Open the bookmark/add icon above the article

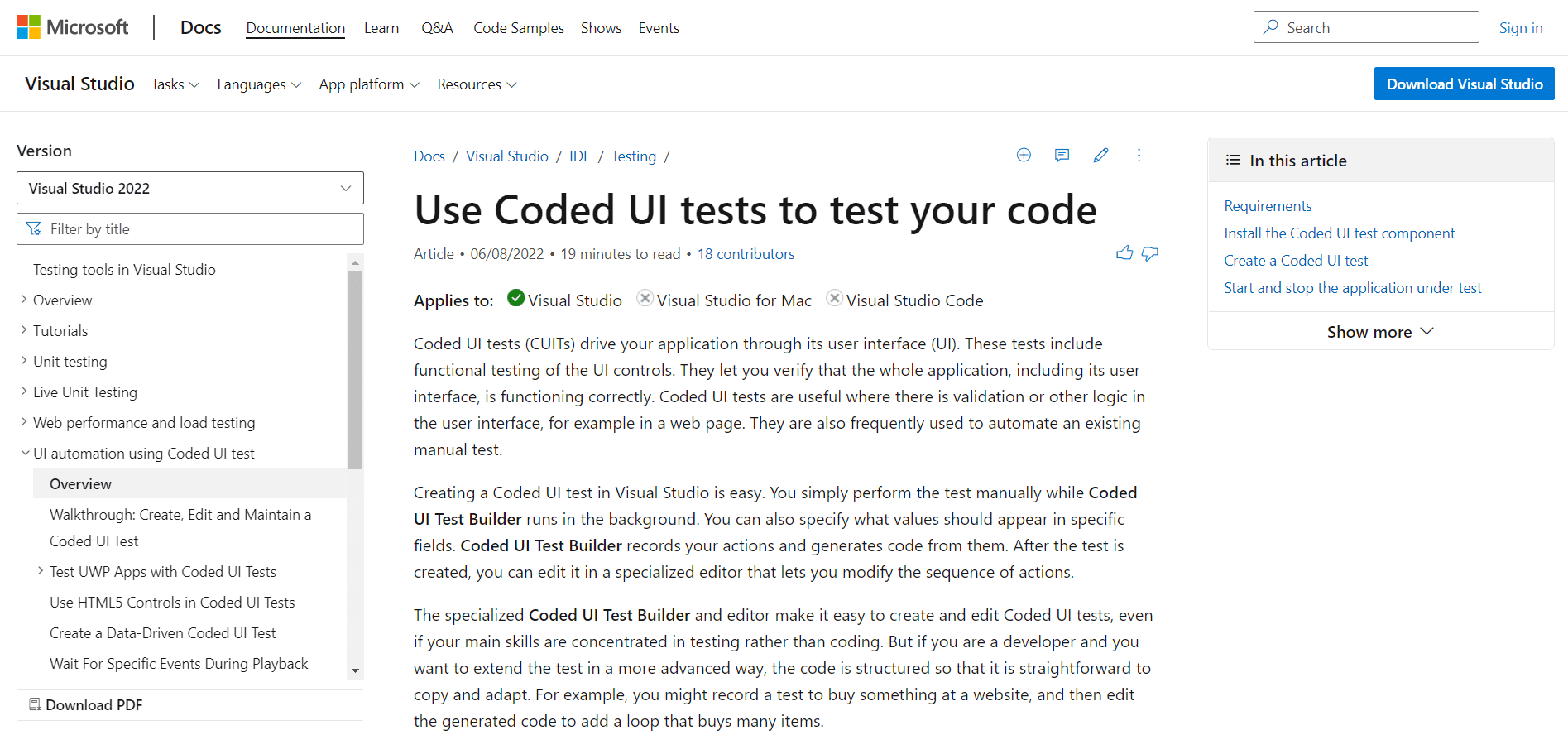(1024, 155)
